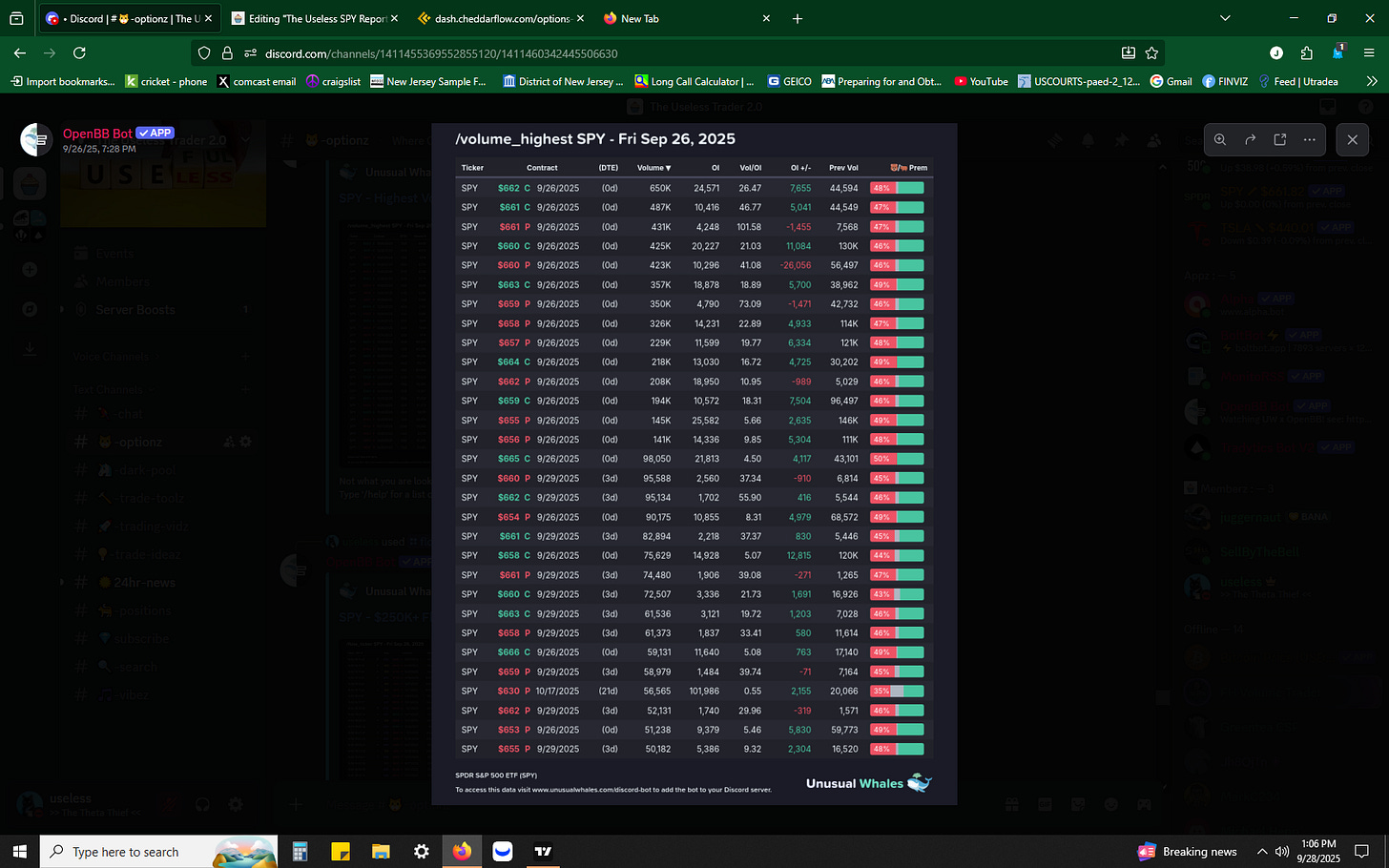
Task: Click the "Type here to search" taskbar box
Action: tap(158, 852)
